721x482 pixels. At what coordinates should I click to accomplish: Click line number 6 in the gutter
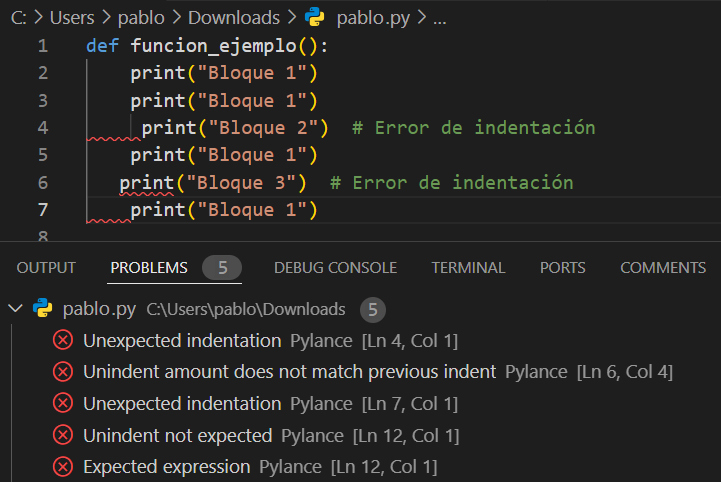click(x=43, y=183)
